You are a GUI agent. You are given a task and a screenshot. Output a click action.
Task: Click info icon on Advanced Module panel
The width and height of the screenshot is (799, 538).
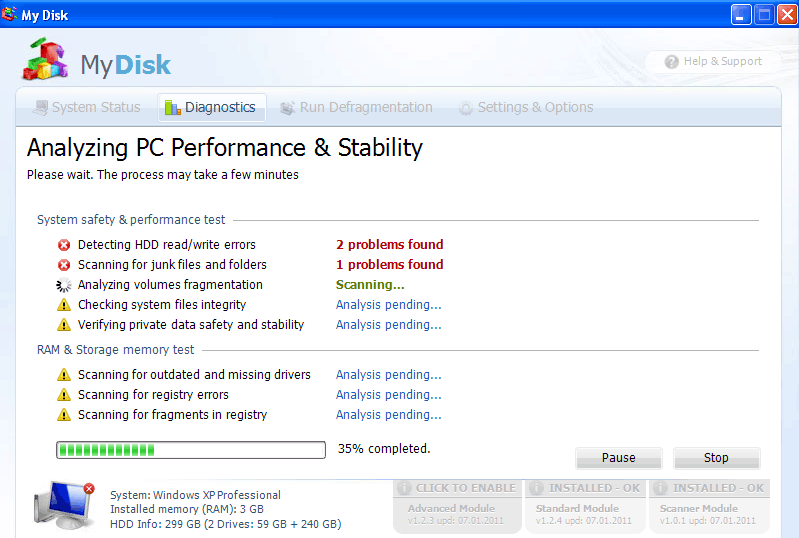405,488
